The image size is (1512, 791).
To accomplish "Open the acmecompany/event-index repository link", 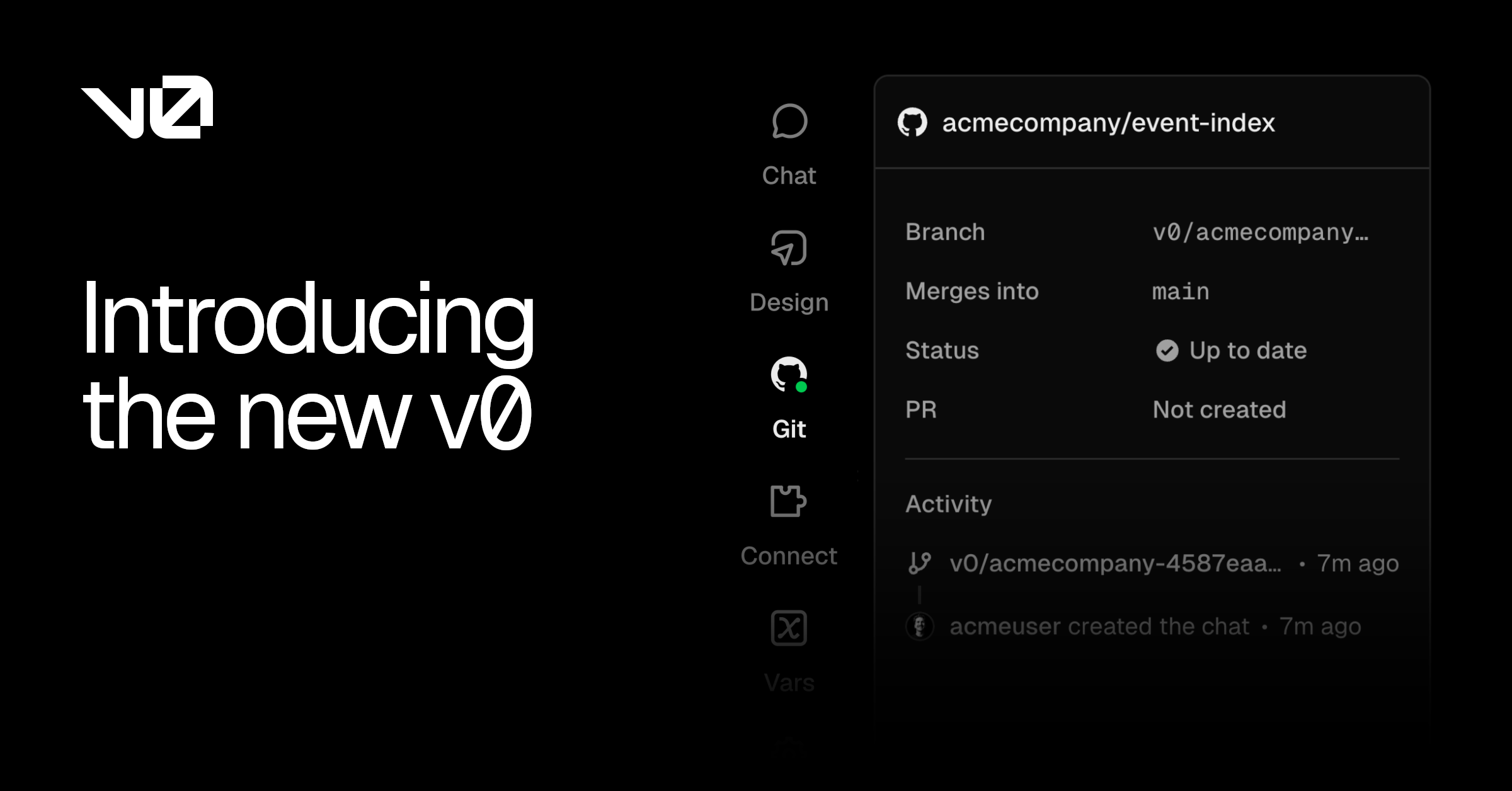I will click(1108, 122).
